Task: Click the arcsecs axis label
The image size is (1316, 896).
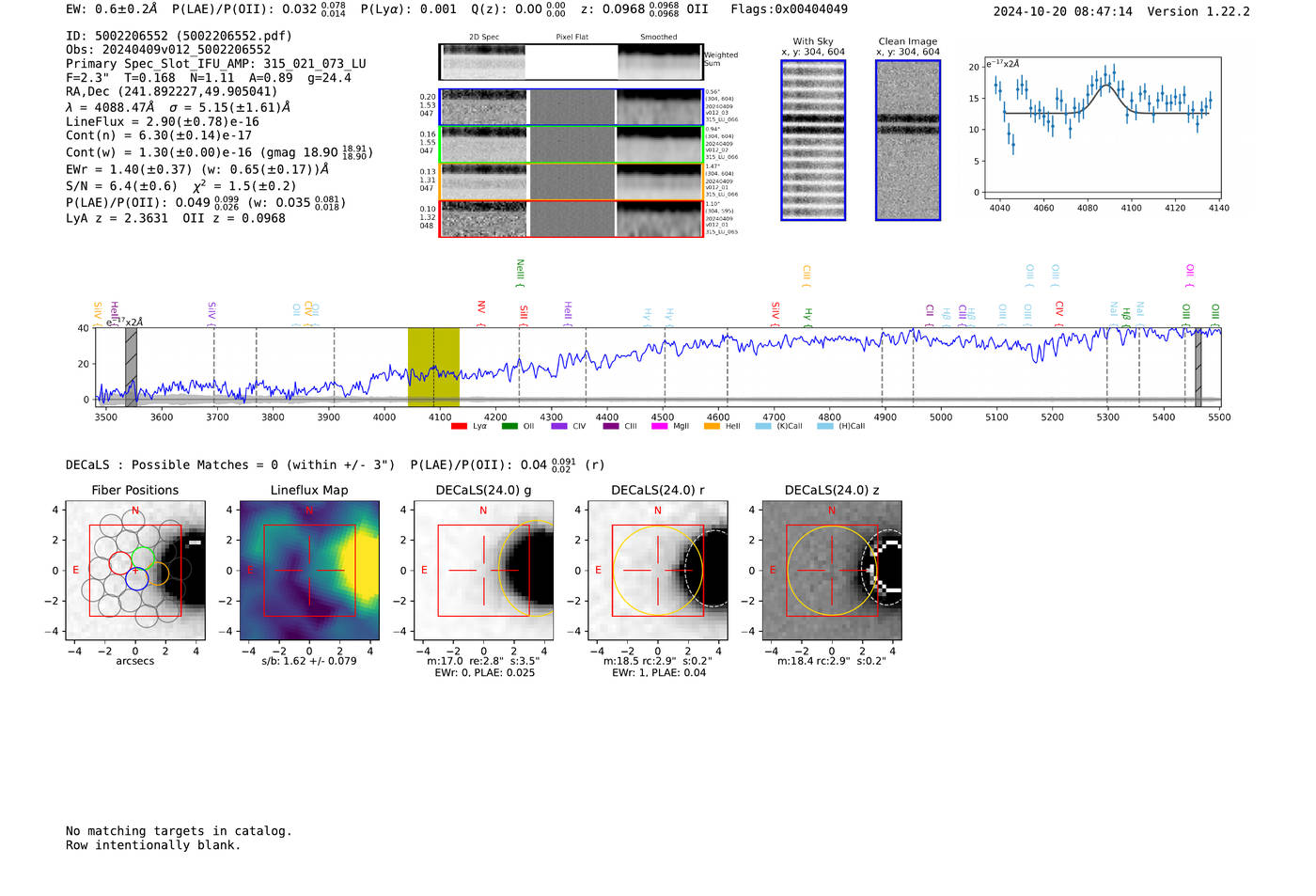Action: click(135, 661)
